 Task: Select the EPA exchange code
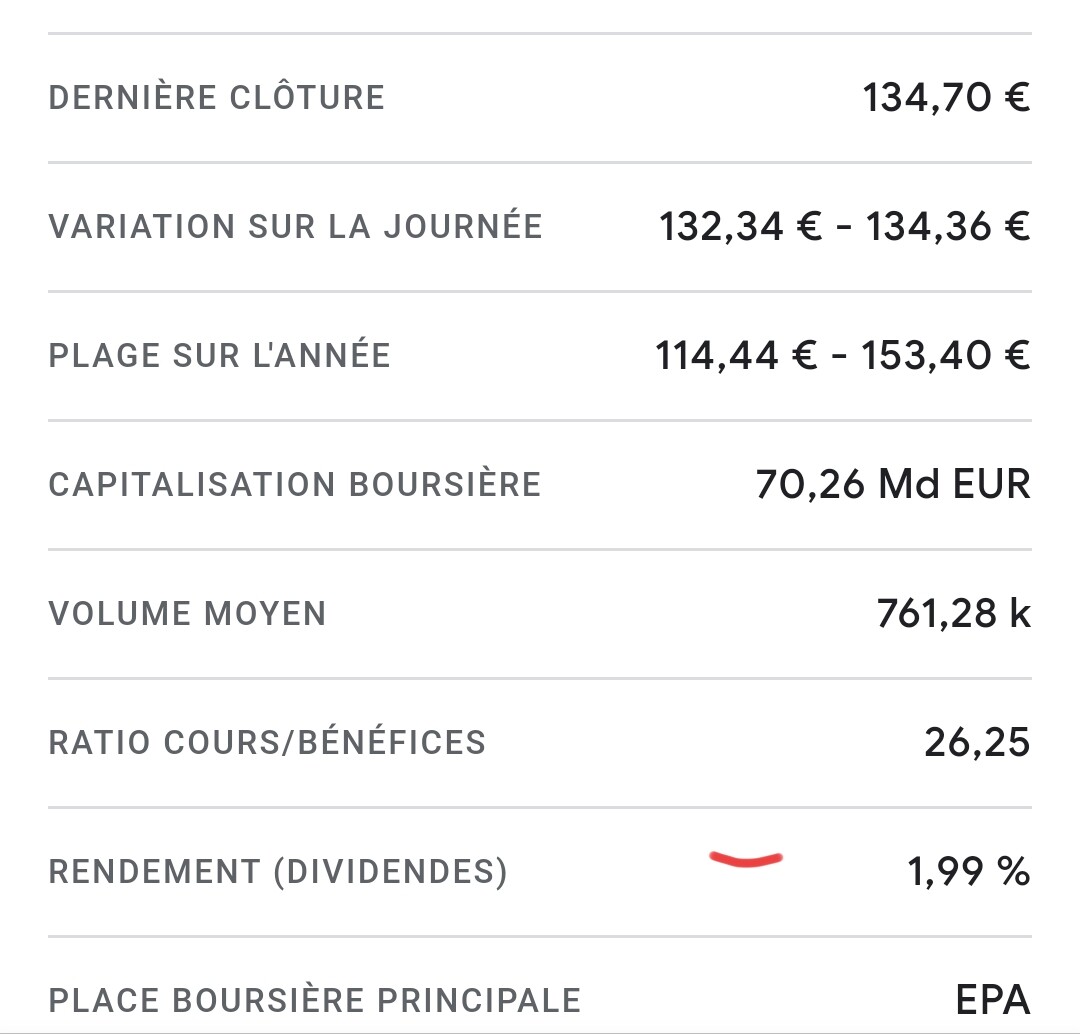(993, 1000)
